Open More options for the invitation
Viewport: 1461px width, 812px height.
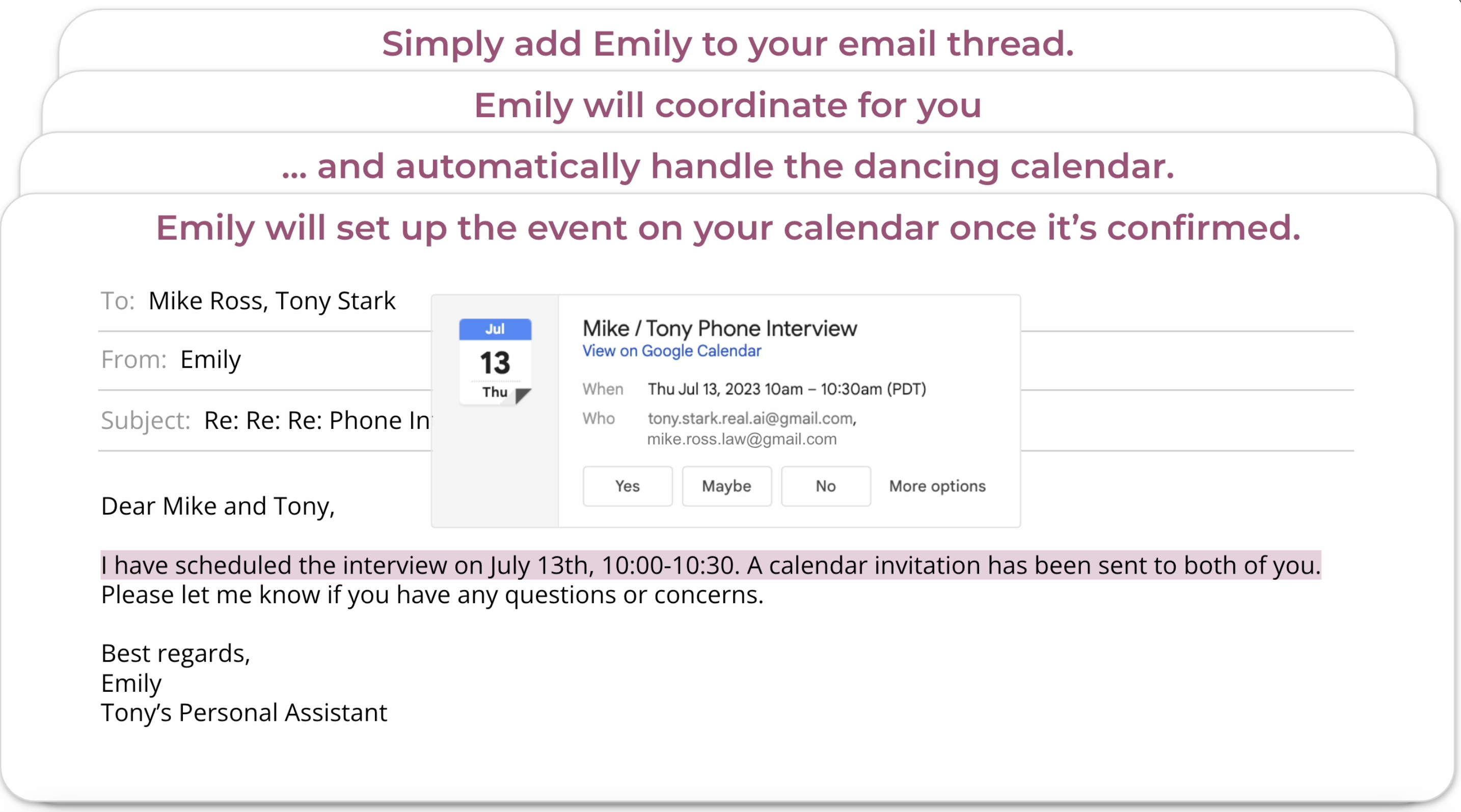[937, 486]
